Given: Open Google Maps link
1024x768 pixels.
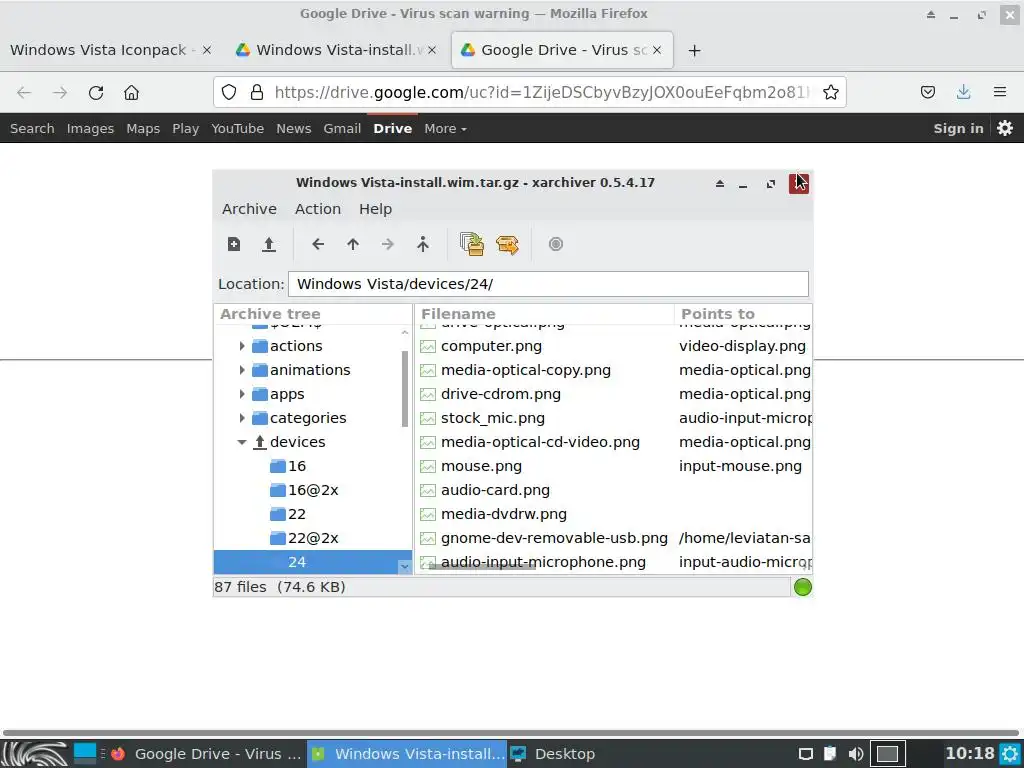Looking at the screenshot, I should point(143,129).
